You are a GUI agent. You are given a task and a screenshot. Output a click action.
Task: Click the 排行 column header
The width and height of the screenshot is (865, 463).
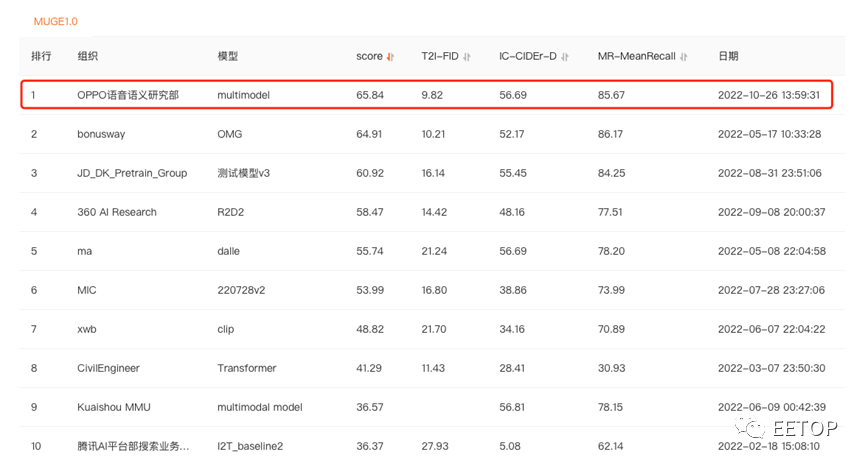(x=41, y=56)
